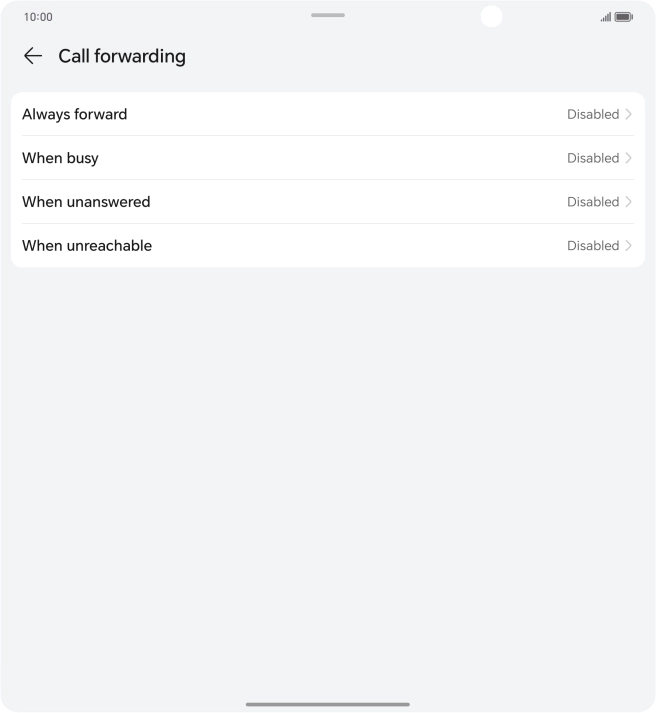Tap Disabled status beside When busy

[x=593, y=158]
